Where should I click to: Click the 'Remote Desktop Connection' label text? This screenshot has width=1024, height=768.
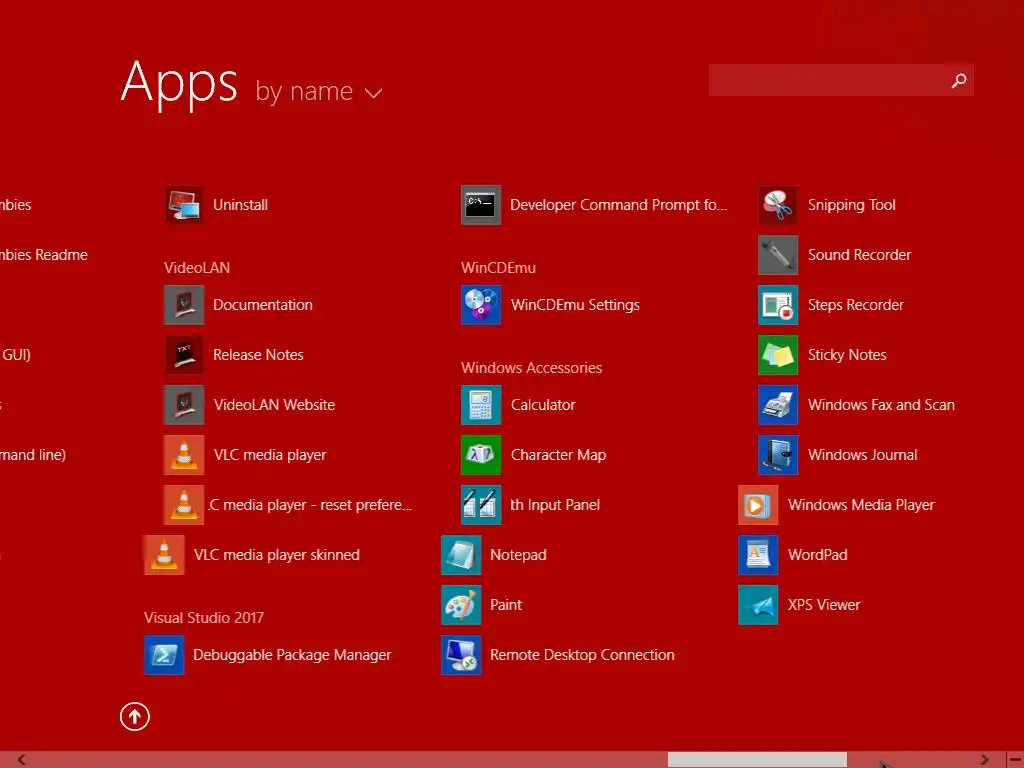583,655
